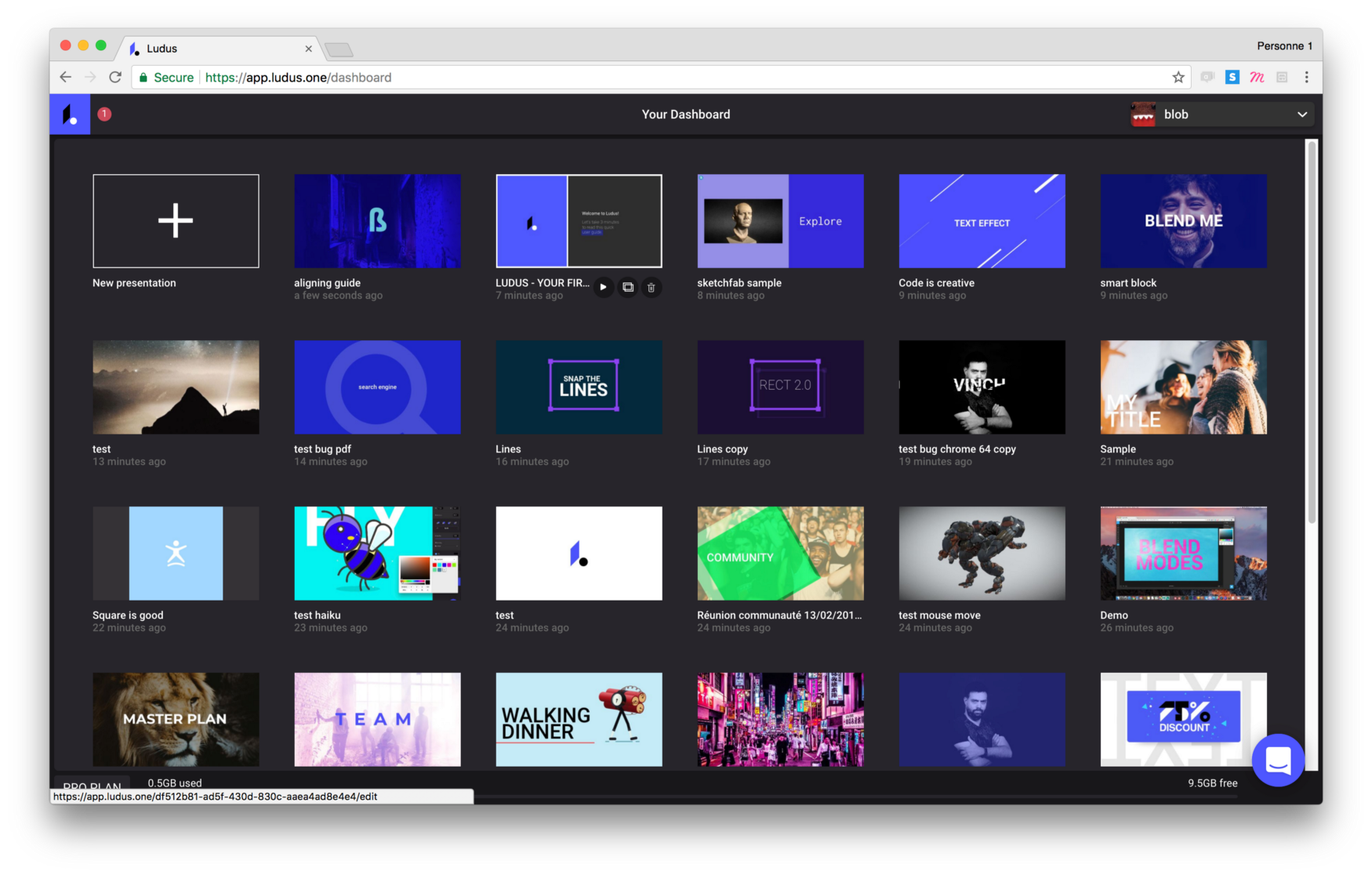Open a new browser tab

(339, 50)
